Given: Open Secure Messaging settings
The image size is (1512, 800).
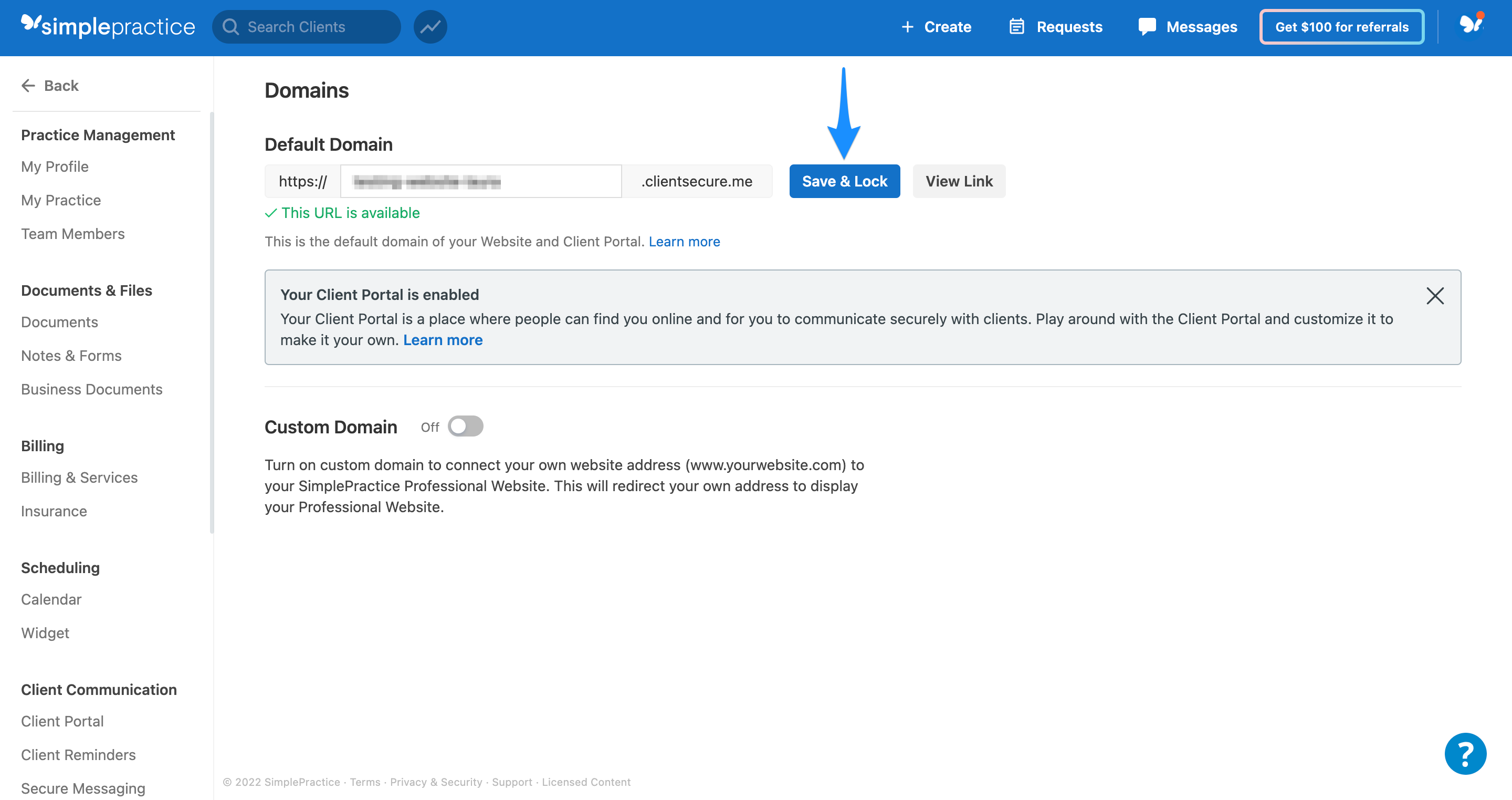Looking at the screenshot, I should click(83, 788).
